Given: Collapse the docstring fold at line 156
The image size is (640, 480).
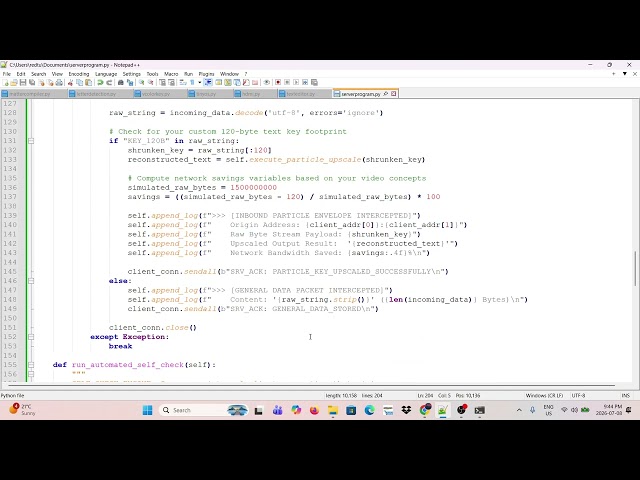Looking at the screenshot, I should (31, 374).
